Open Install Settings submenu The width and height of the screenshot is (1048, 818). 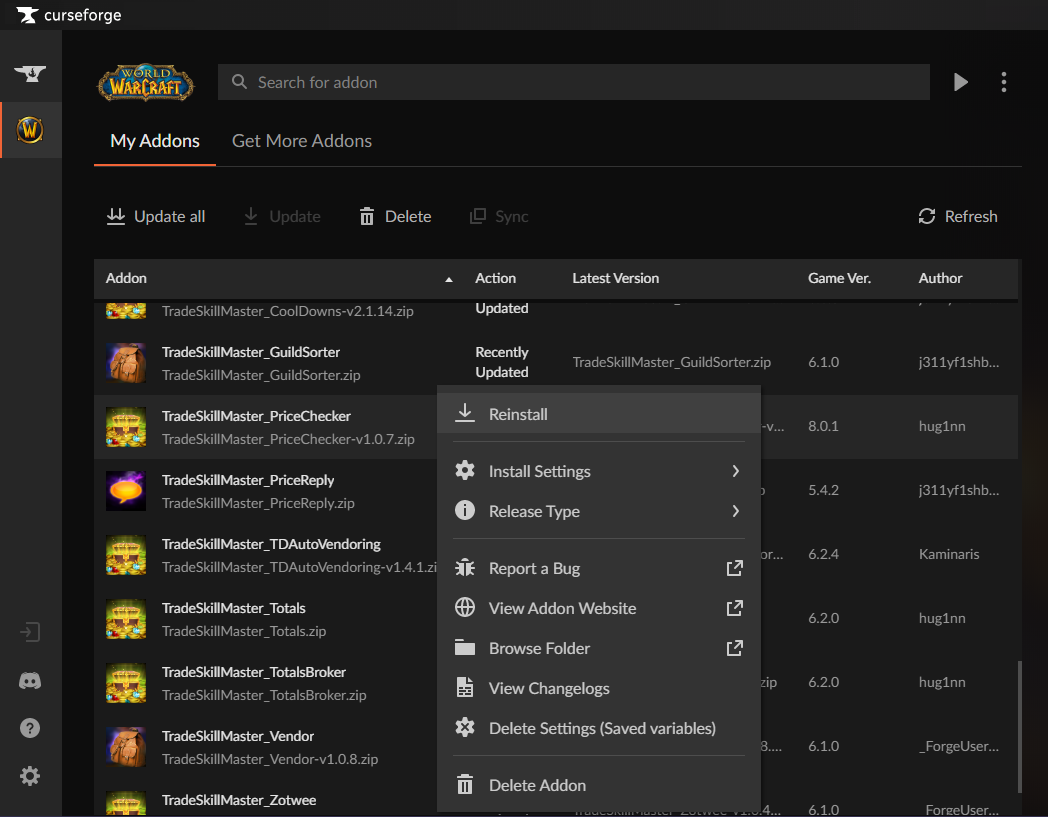tap(599, 471)
